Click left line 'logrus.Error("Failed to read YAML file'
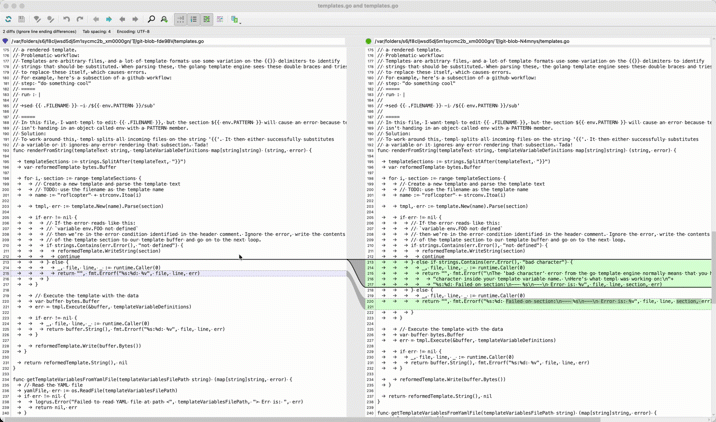 point(169,402)
